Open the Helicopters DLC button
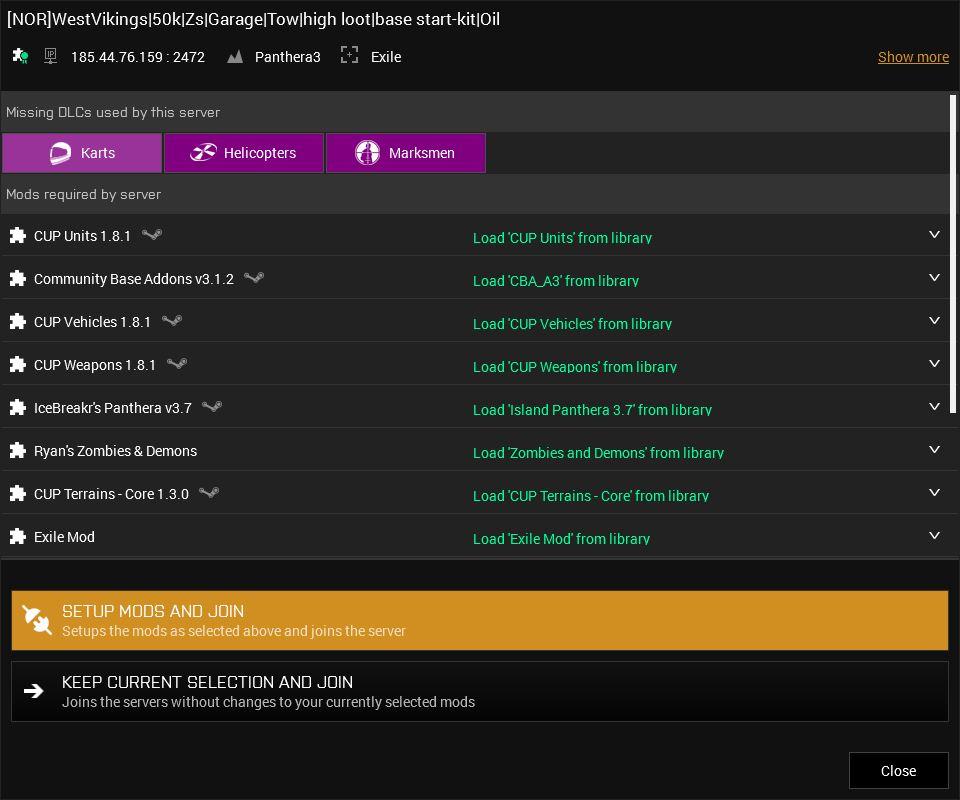960x800 pixels. 244,153
